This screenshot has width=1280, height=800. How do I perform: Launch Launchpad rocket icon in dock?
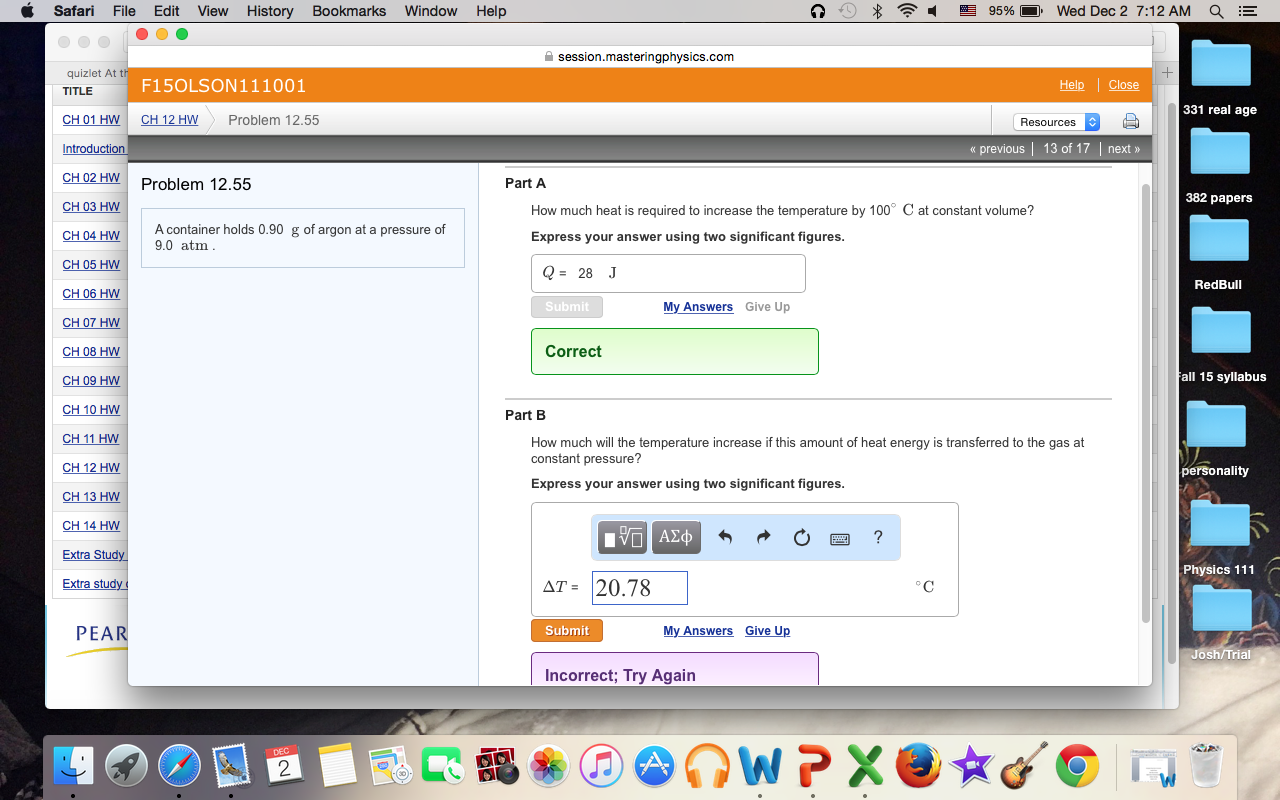[x=126, y=766]
